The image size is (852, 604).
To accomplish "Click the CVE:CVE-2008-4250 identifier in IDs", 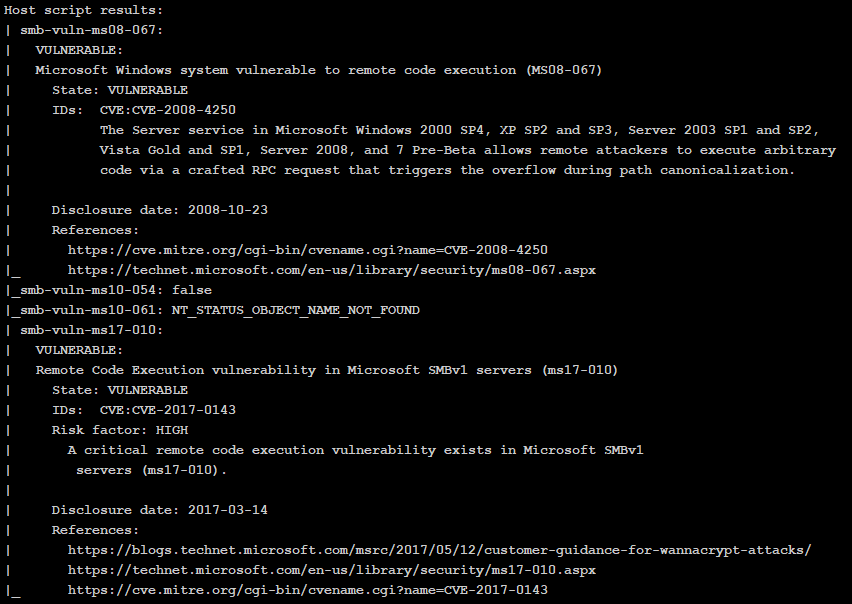I will pos(167,110).
